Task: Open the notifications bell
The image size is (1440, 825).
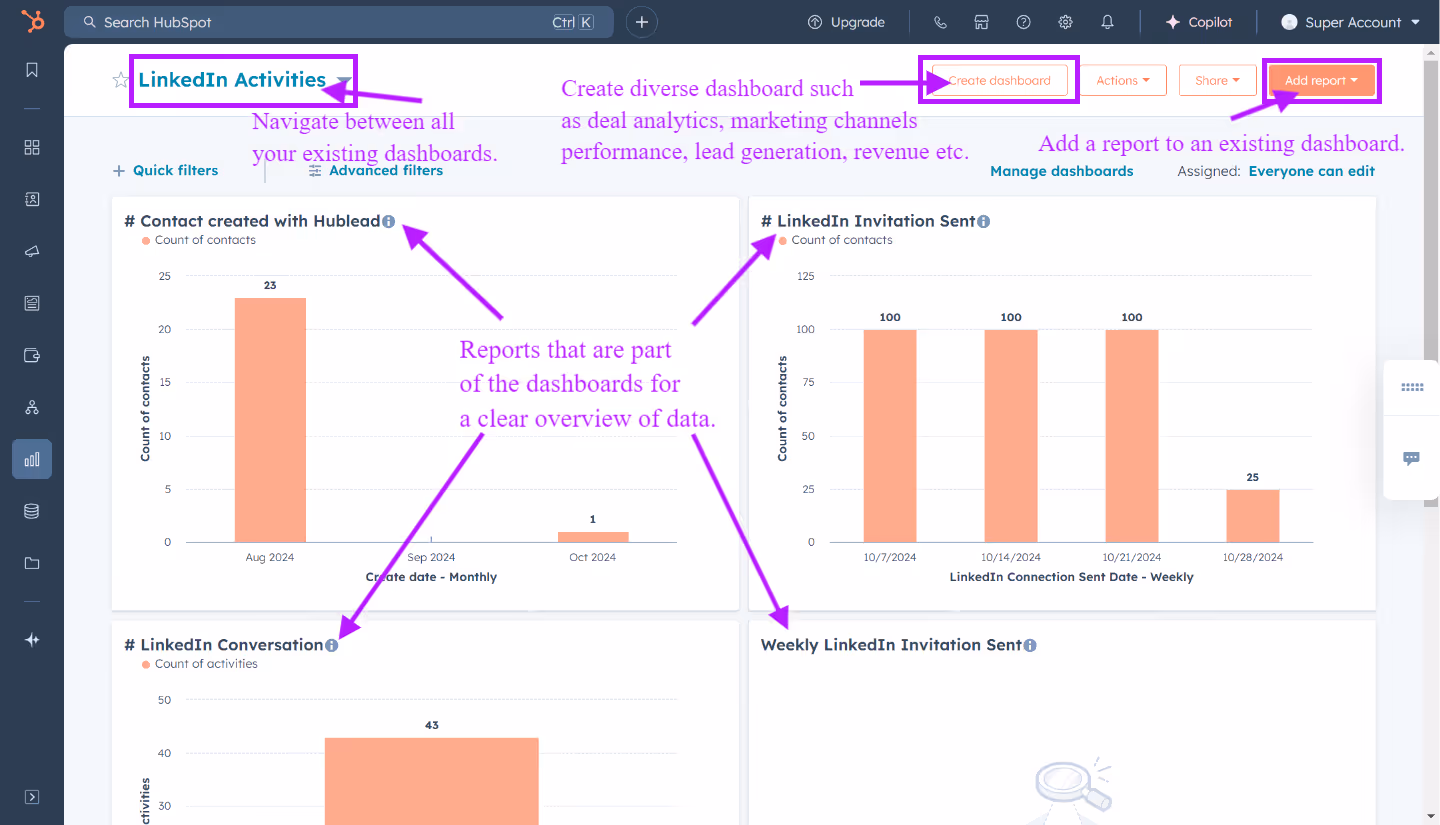Action: pyautogui.click(x=1107, y=21)
